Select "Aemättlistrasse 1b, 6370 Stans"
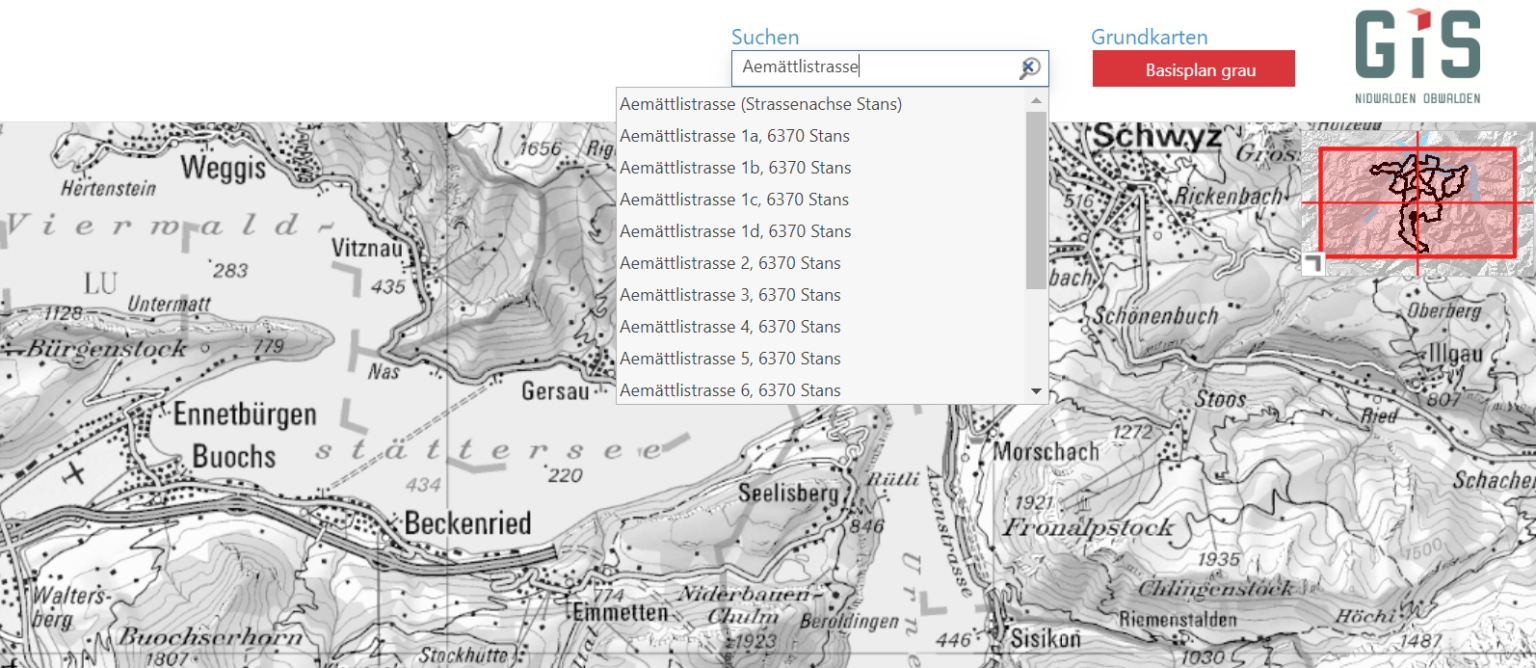Screen dimensions: 1536x668 [x=735, y=167]
